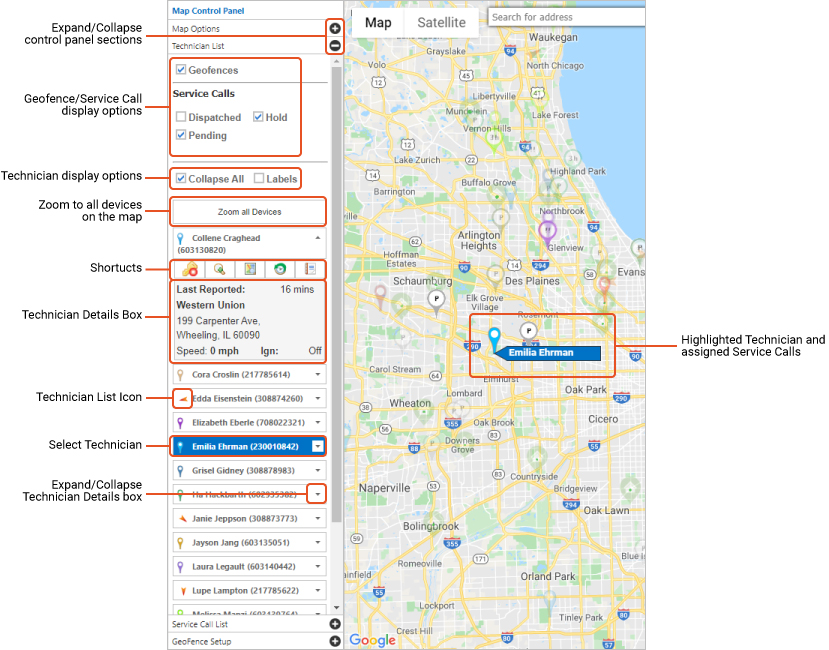Enable the Labels checkbox
The height and width of the screenshot is (650, 829).
click(x=259, y=179)
